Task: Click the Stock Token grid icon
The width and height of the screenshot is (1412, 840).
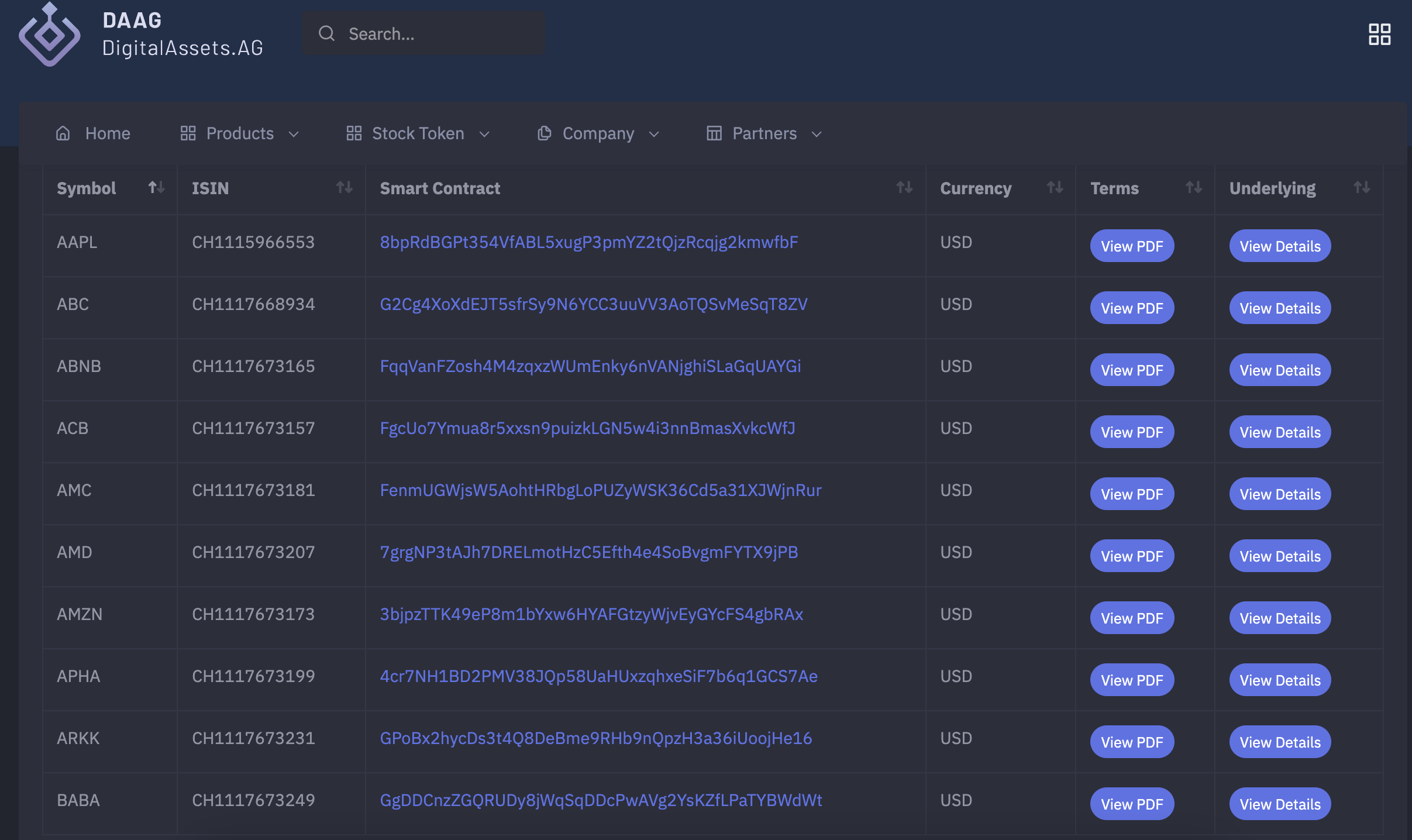Action: [x=354, y=133]
